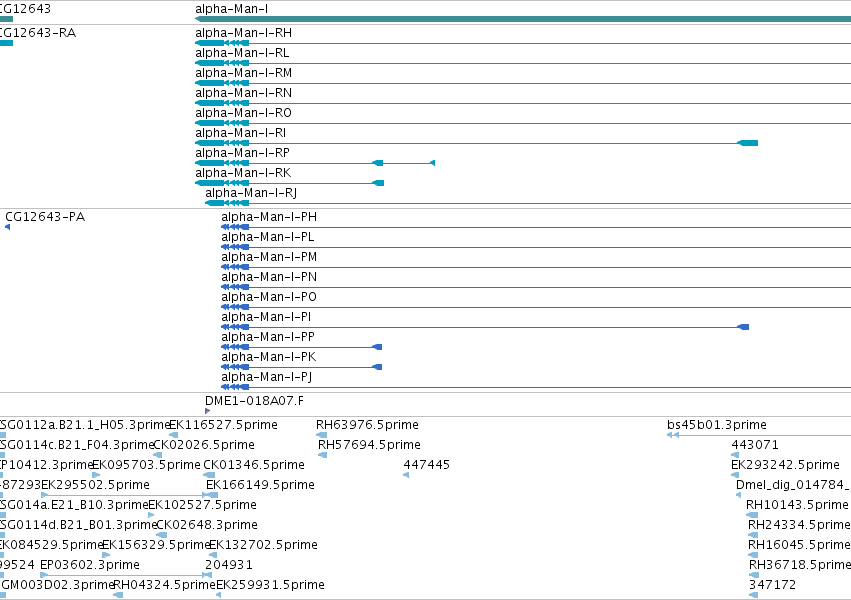This screenshot has height=600, width=851.
Task: Select EST RH16045.5prime
Action: pyautogui.click(x=799, y=546)
